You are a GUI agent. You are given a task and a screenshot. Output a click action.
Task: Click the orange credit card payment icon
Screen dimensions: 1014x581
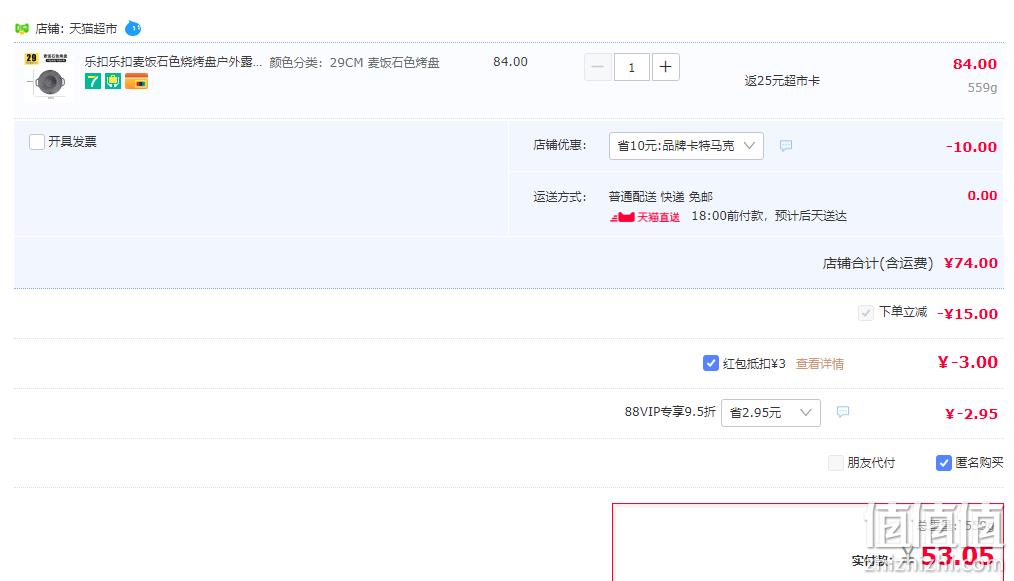pyautogui.click(x=136, y=82)
